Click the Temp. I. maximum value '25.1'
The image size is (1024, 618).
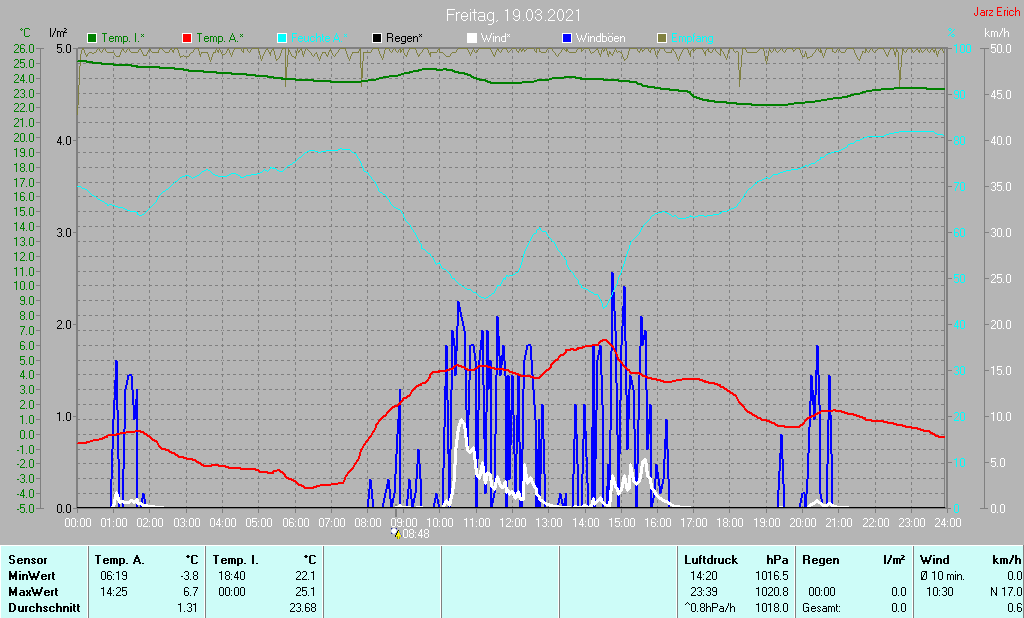[306, 592]
